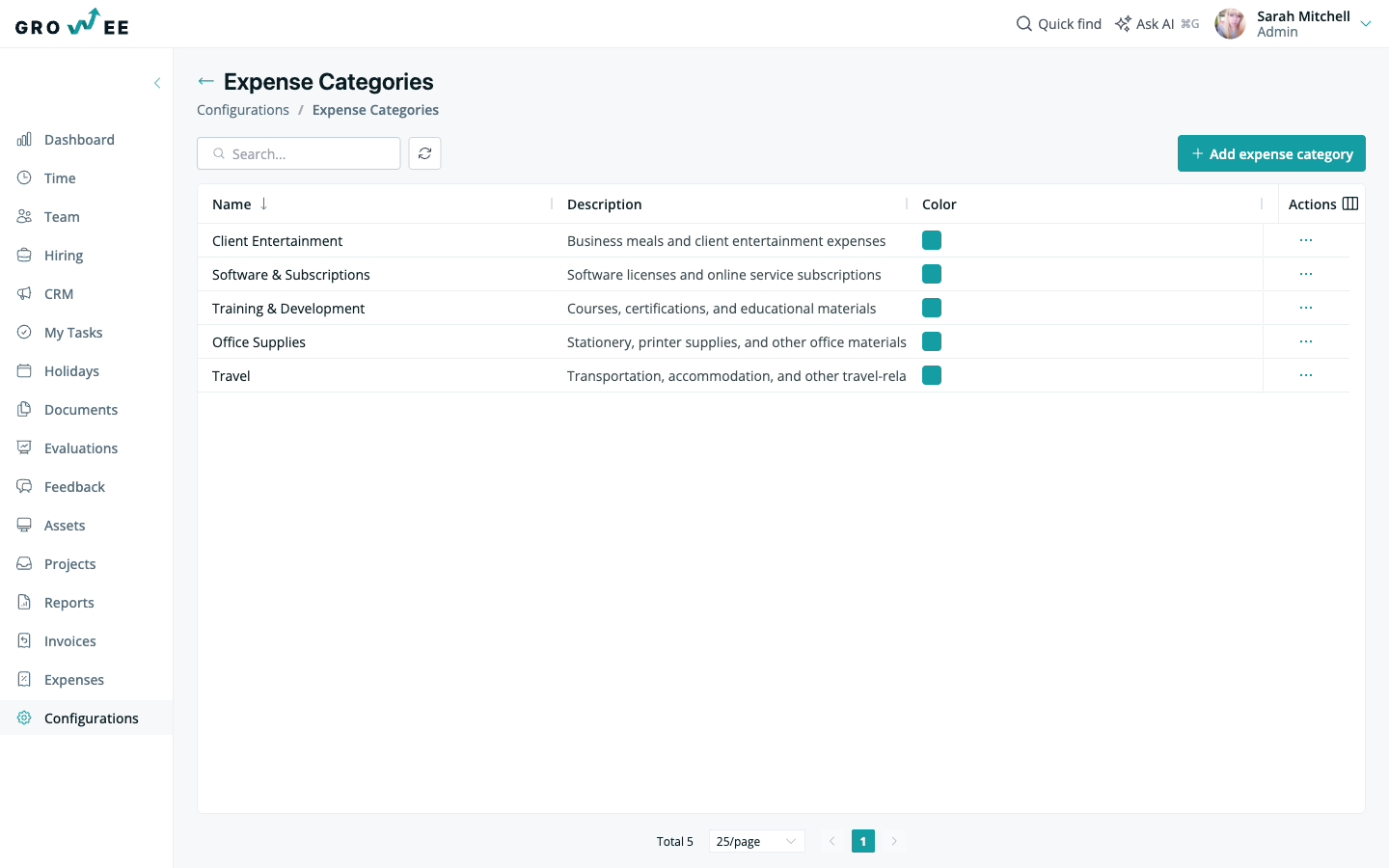
Task: Open My Tasks in the sidebar
Action: (x=73, y=333)
